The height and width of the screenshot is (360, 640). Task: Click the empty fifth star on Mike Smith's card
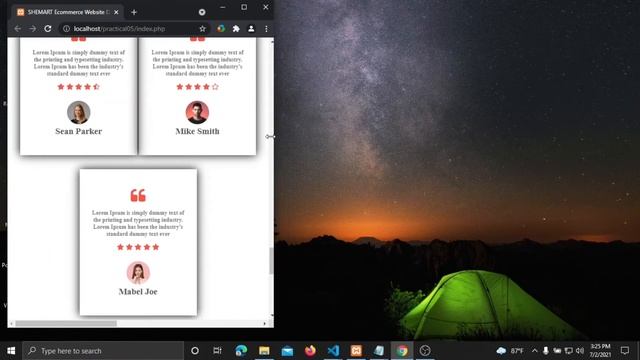click(x=215, y=87)
